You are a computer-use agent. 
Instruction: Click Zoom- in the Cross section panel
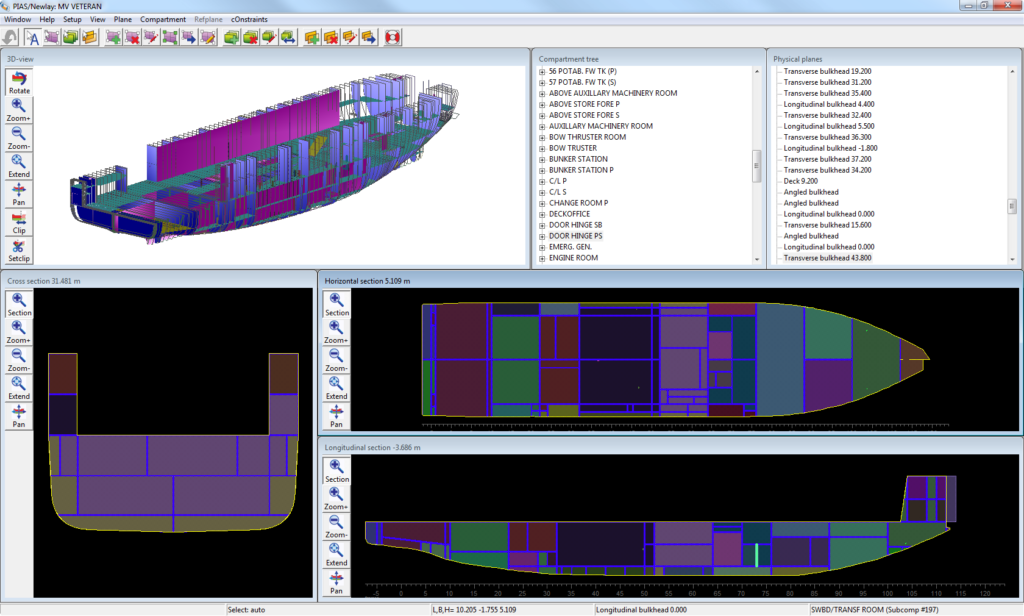pyautogui.click(x=19, y=361)
